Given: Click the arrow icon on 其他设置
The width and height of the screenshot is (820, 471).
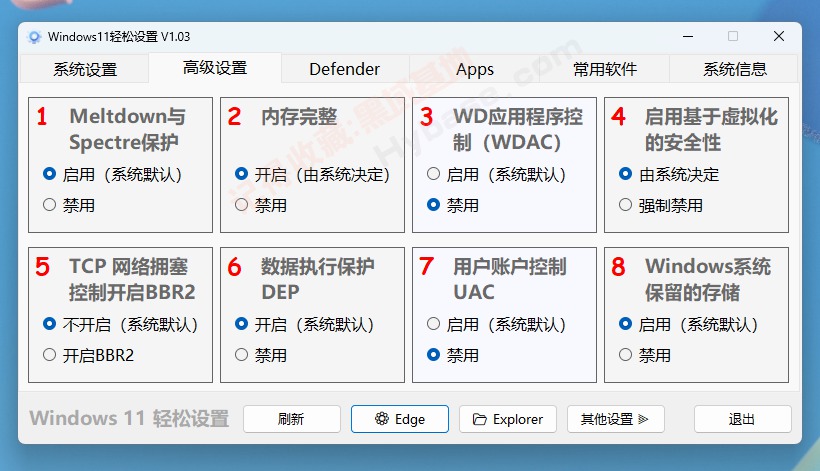Looking at the screenshot, I should click(x=643, y=419).
